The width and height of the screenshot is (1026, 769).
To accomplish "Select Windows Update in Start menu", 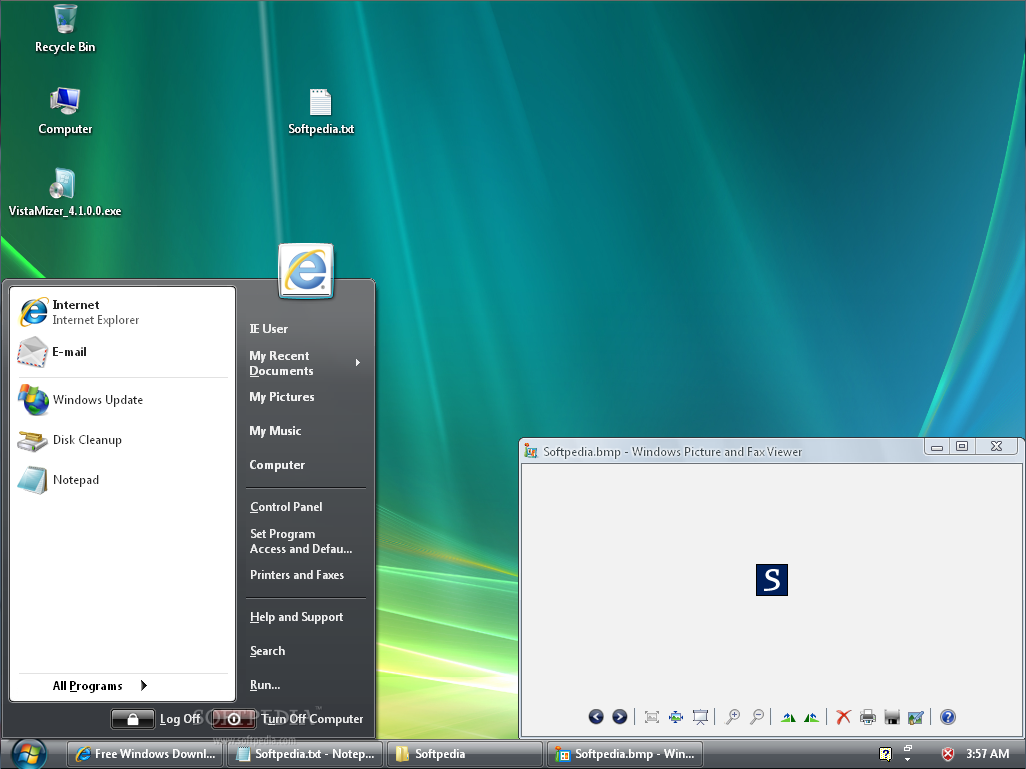I will 97,400.
